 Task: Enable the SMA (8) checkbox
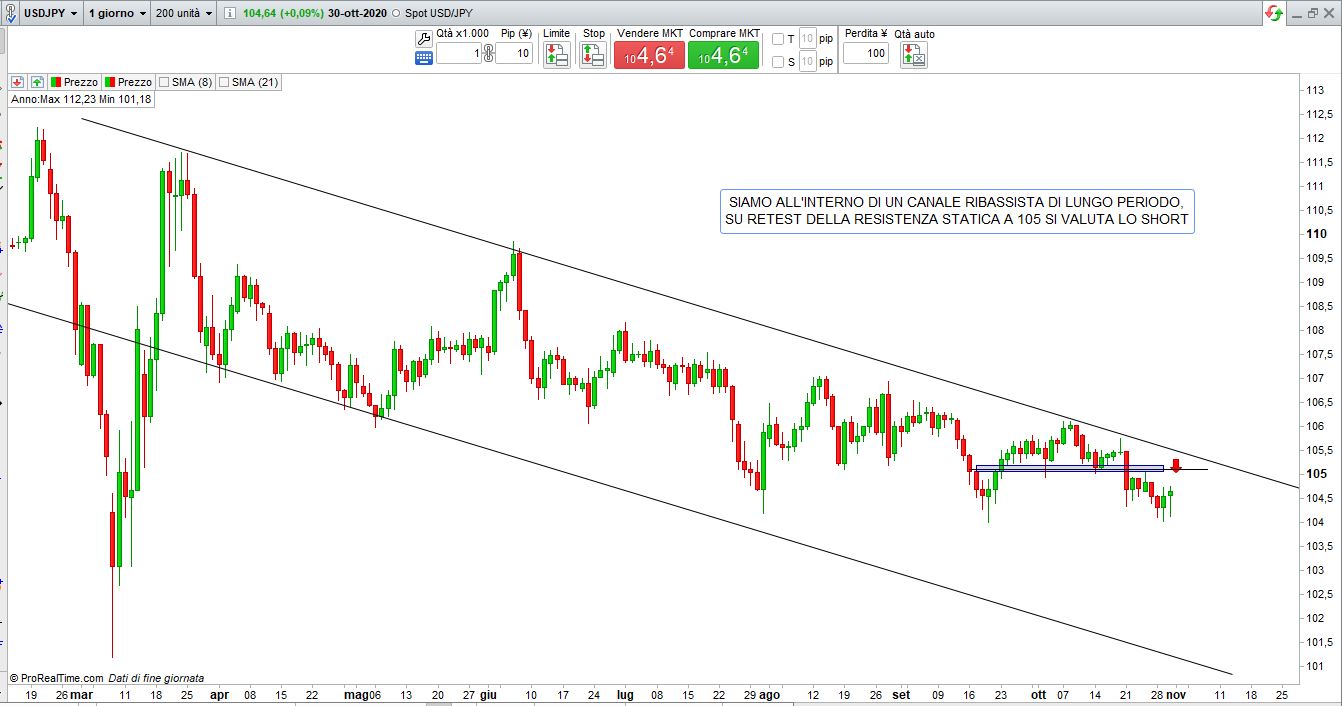165,82
